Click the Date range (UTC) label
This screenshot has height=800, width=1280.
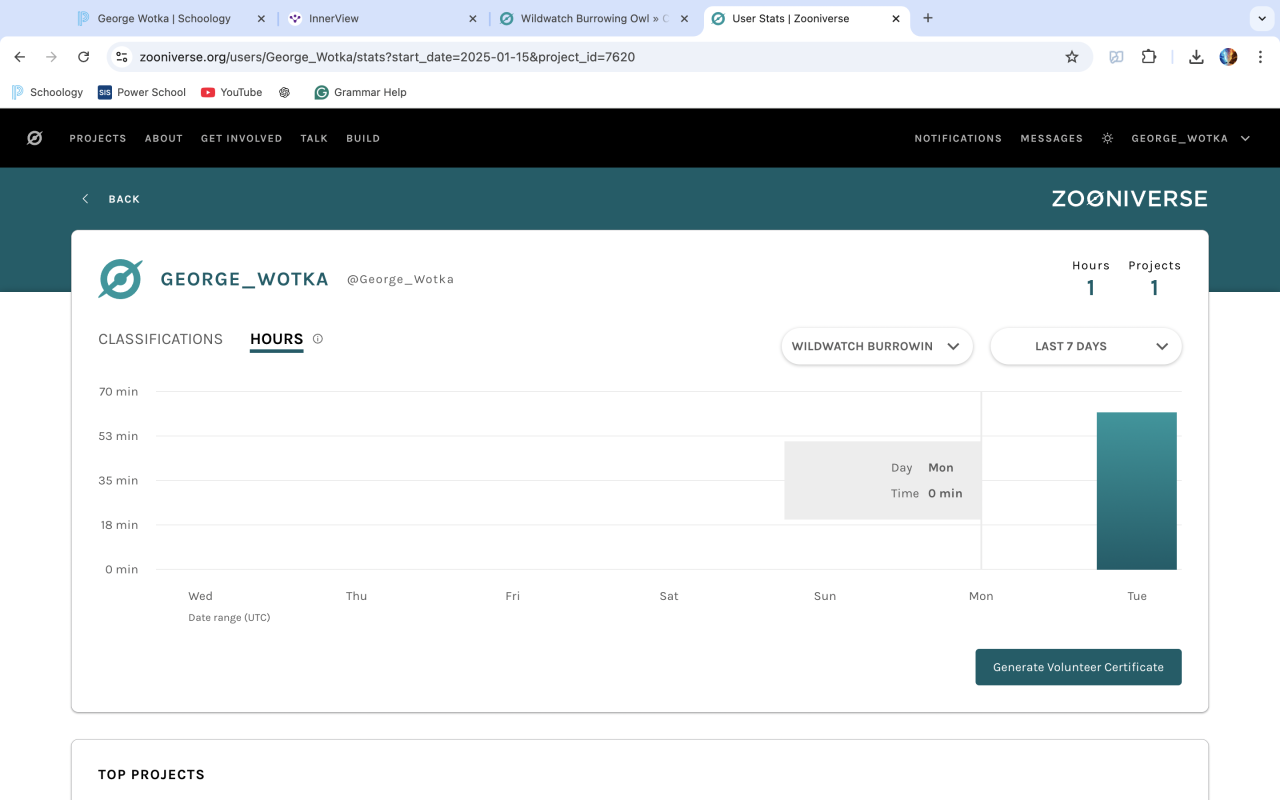click(229, 618)
